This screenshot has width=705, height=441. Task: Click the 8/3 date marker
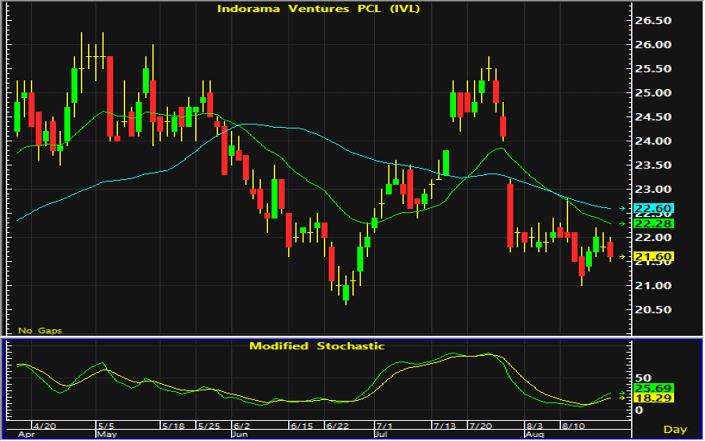coord(535,426)
